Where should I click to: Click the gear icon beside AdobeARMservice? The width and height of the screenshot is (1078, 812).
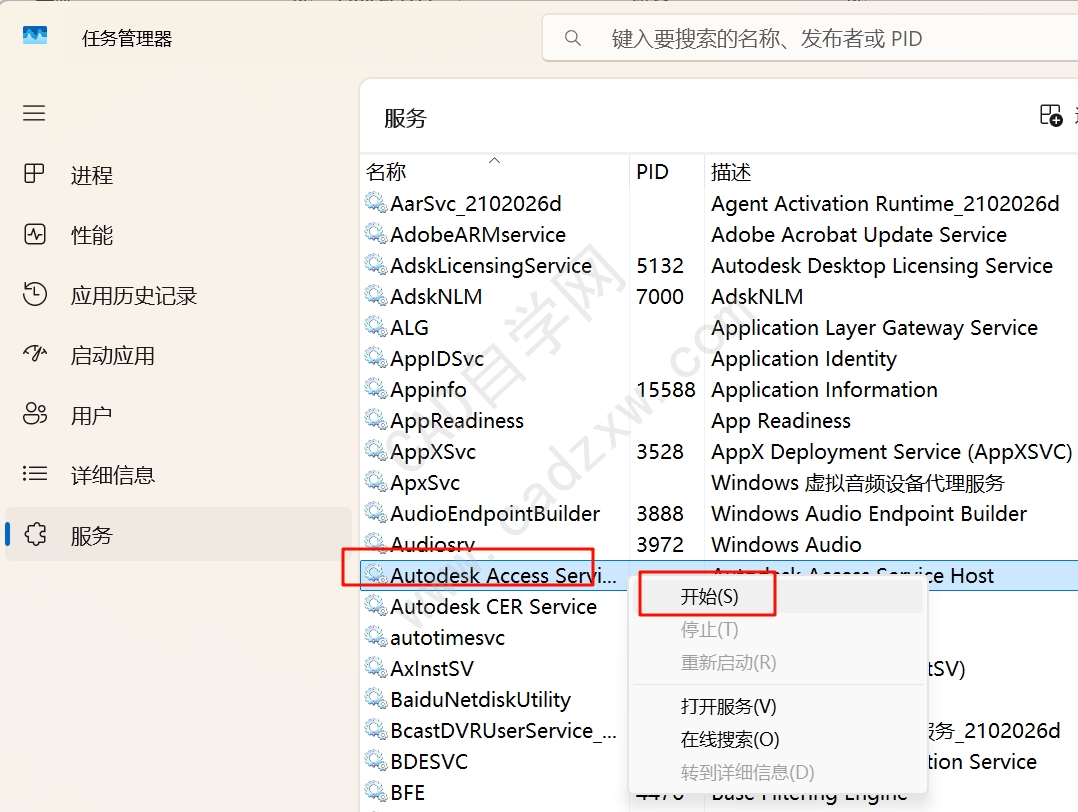point(375,234)
